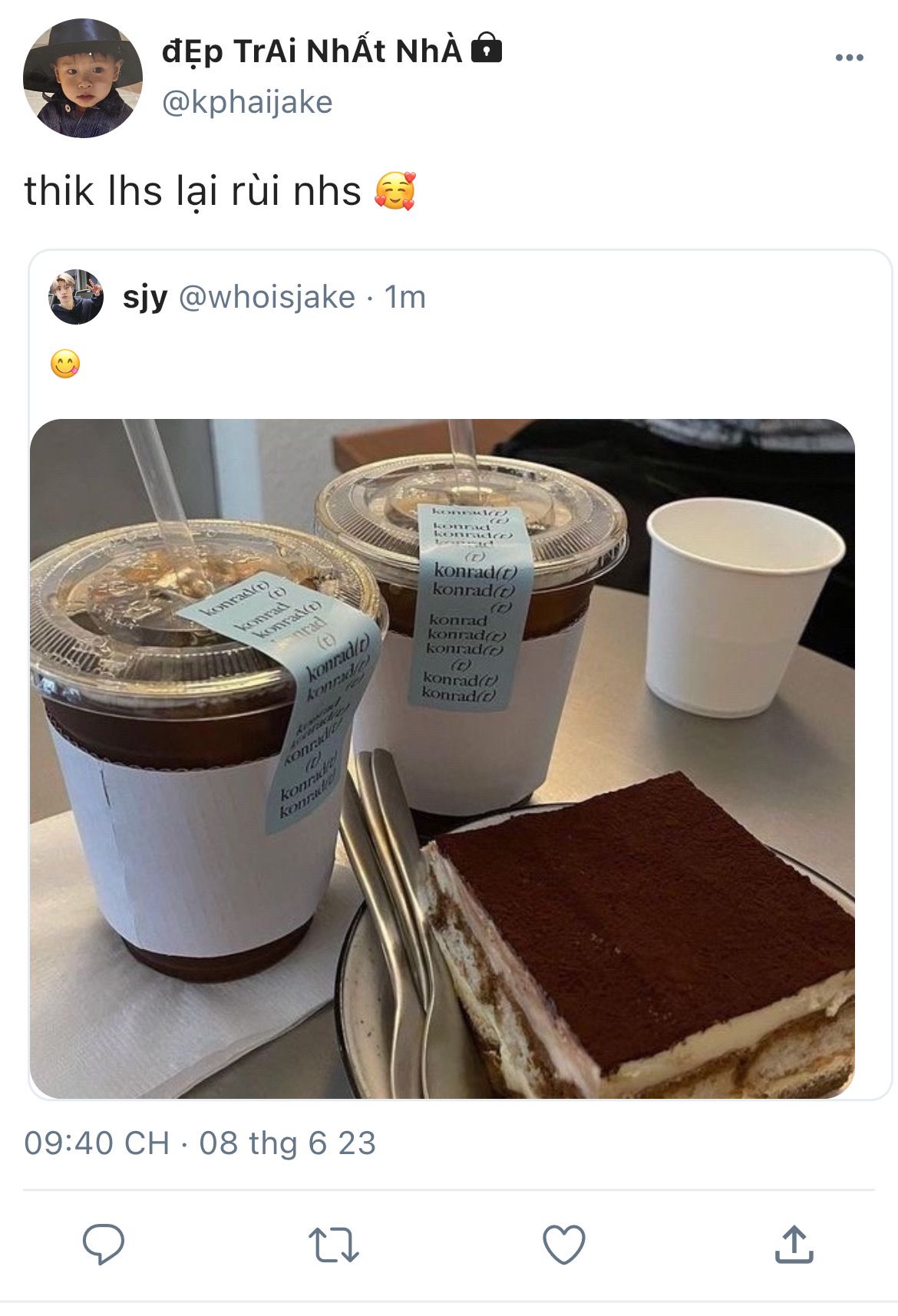Click the 09:40 CH timestamp
This screenshot has height=1316, width=898.
click(x=97, y=1143)
